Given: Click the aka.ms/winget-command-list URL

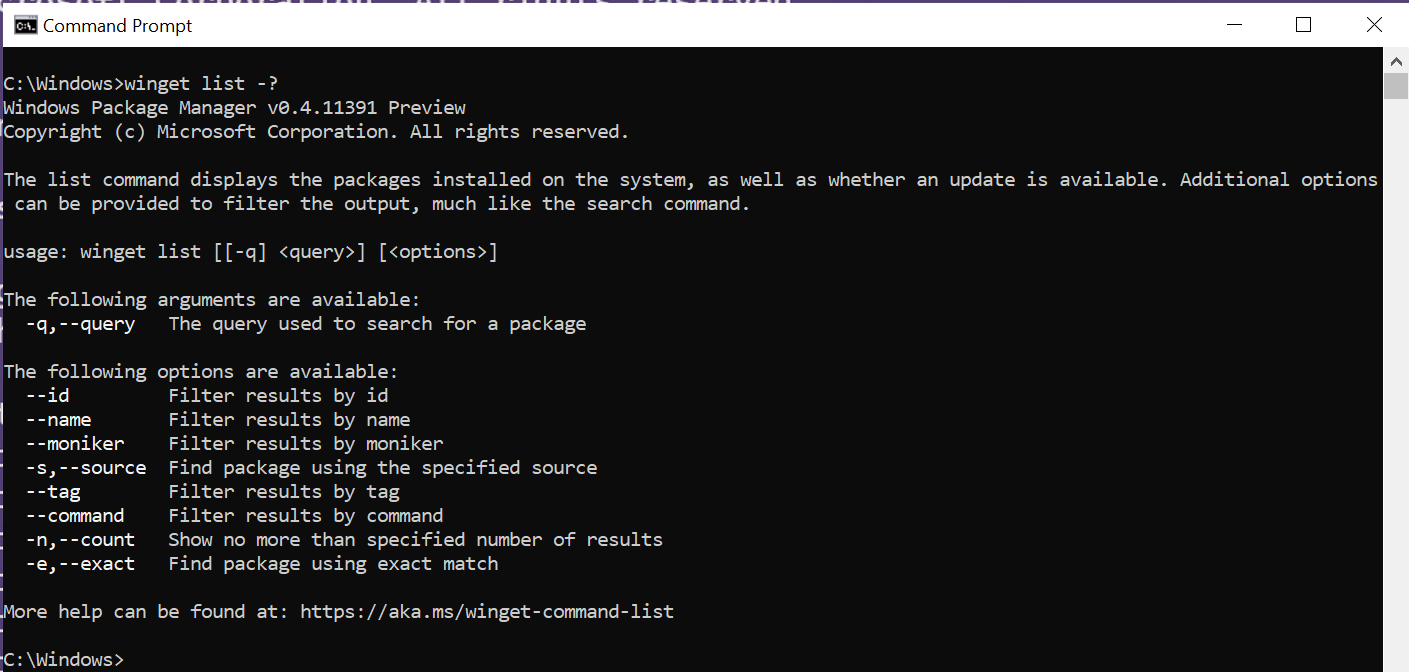Looking at the screenshot, I should click(x=487, y=611).
